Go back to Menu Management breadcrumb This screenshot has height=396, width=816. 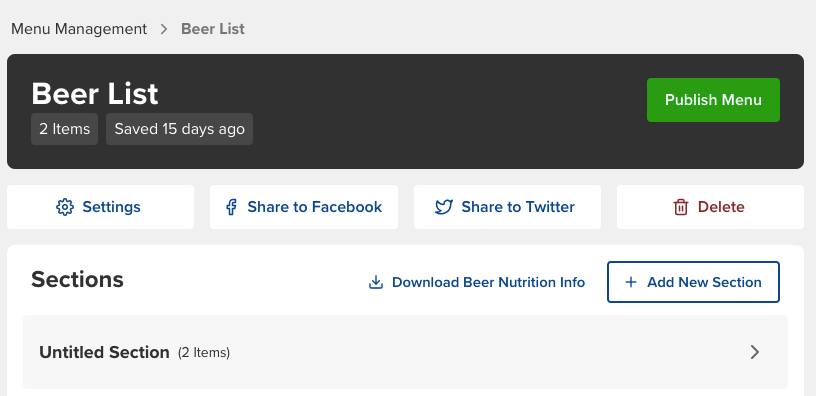[x=79, y=29]
